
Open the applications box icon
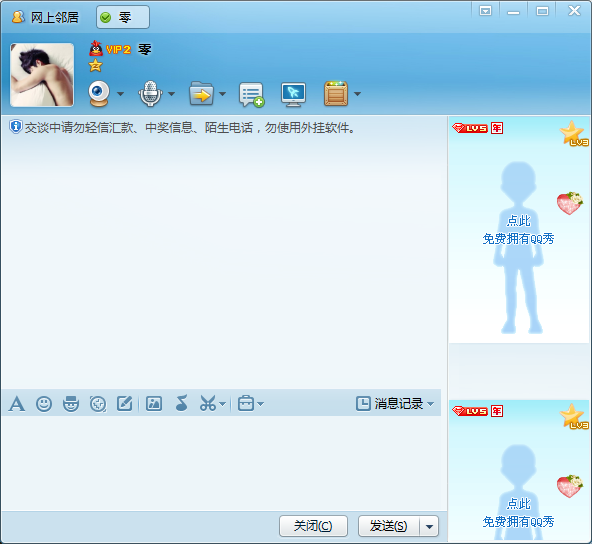[x=336, y=93]
